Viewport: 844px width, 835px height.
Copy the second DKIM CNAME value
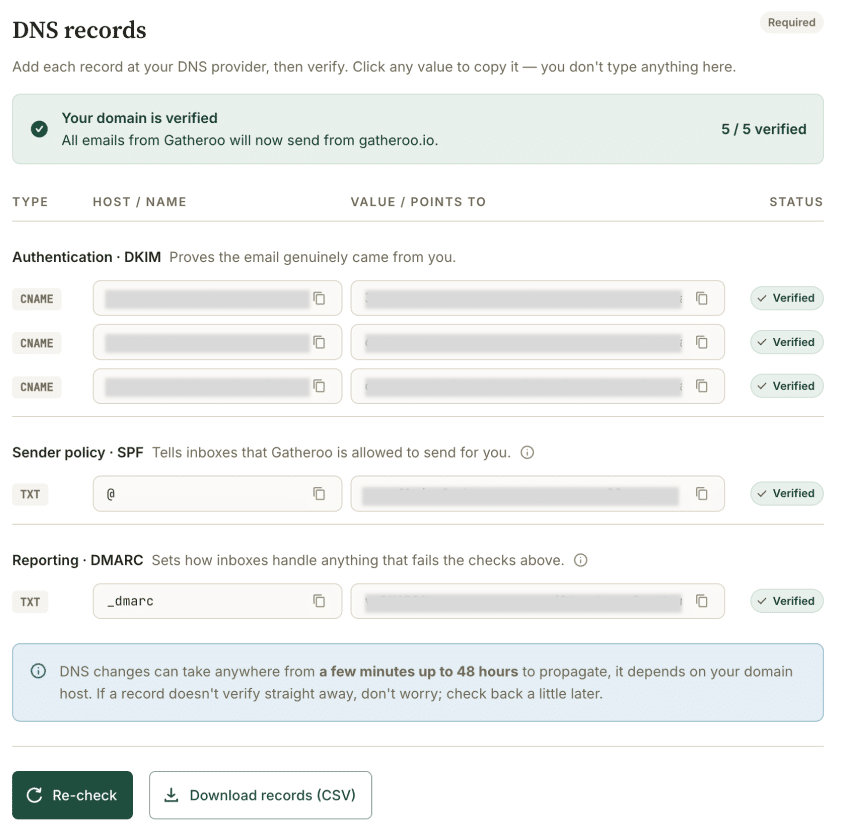point(702,342)
